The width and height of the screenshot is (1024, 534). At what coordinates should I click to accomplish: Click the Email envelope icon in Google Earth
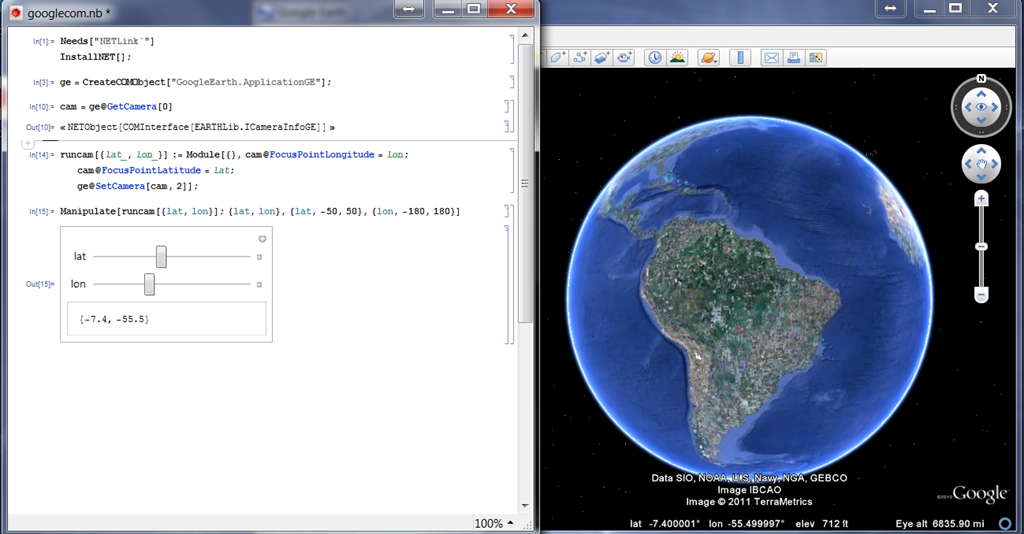[x=771, y=57]
